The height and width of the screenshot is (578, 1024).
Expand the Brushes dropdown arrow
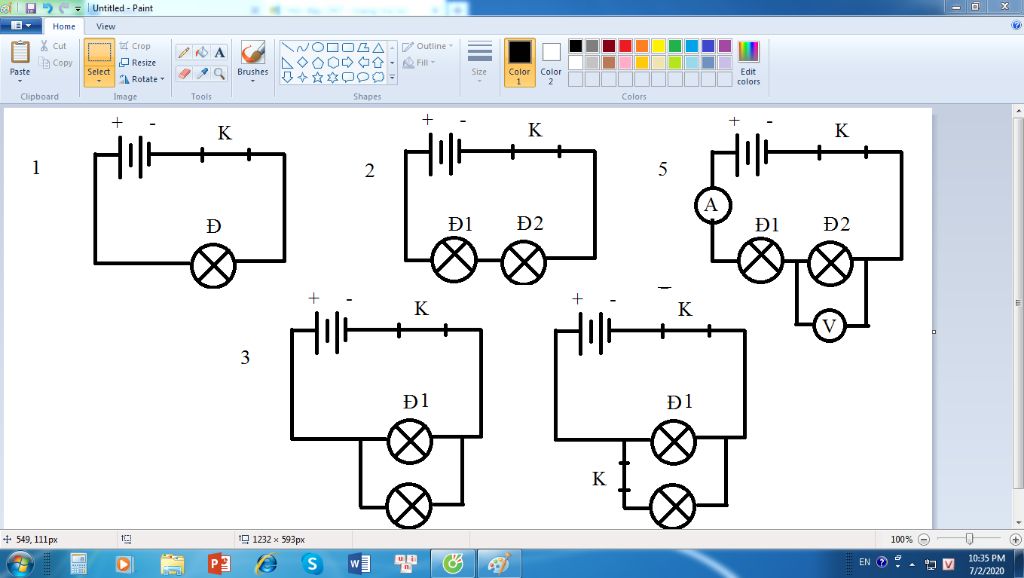(253, 81)
